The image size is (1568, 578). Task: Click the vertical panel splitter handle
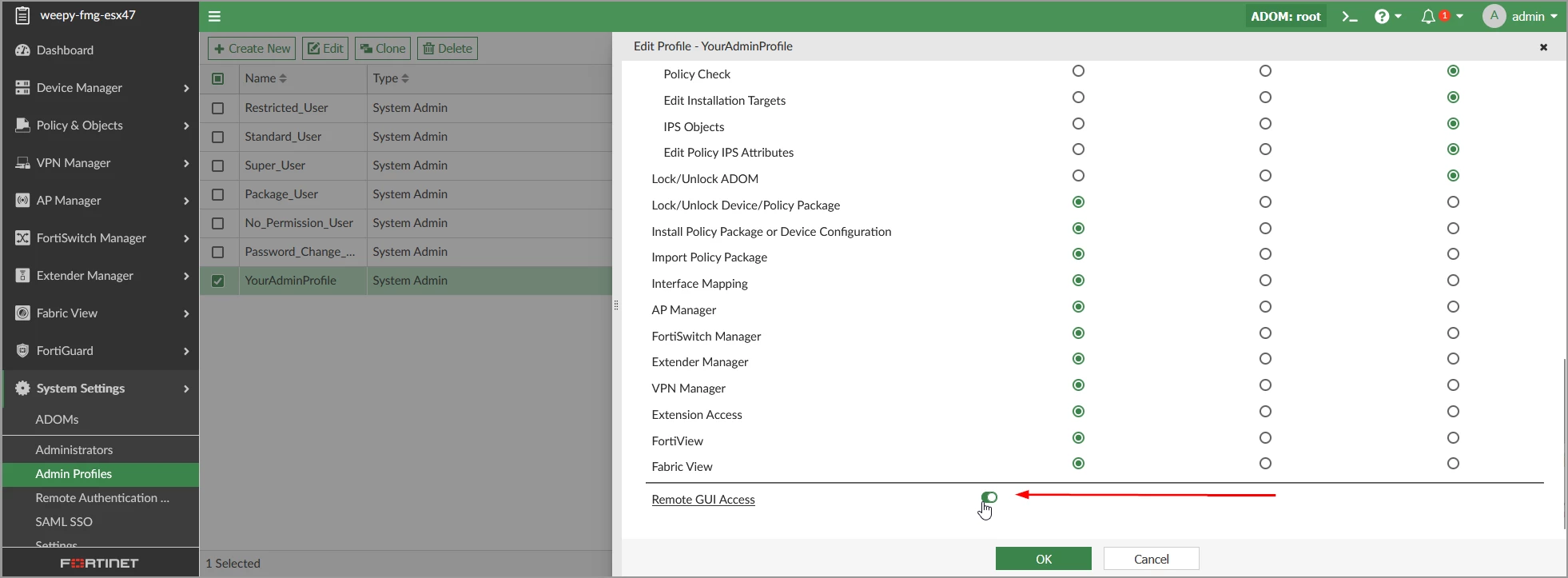[x=615, y=305]
